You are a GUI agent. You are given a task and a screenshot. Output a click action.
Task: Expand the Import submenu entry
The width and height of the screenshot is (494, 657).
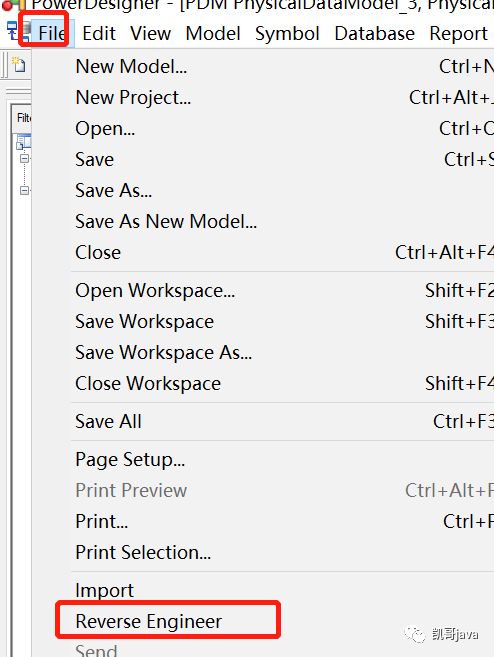105,590
